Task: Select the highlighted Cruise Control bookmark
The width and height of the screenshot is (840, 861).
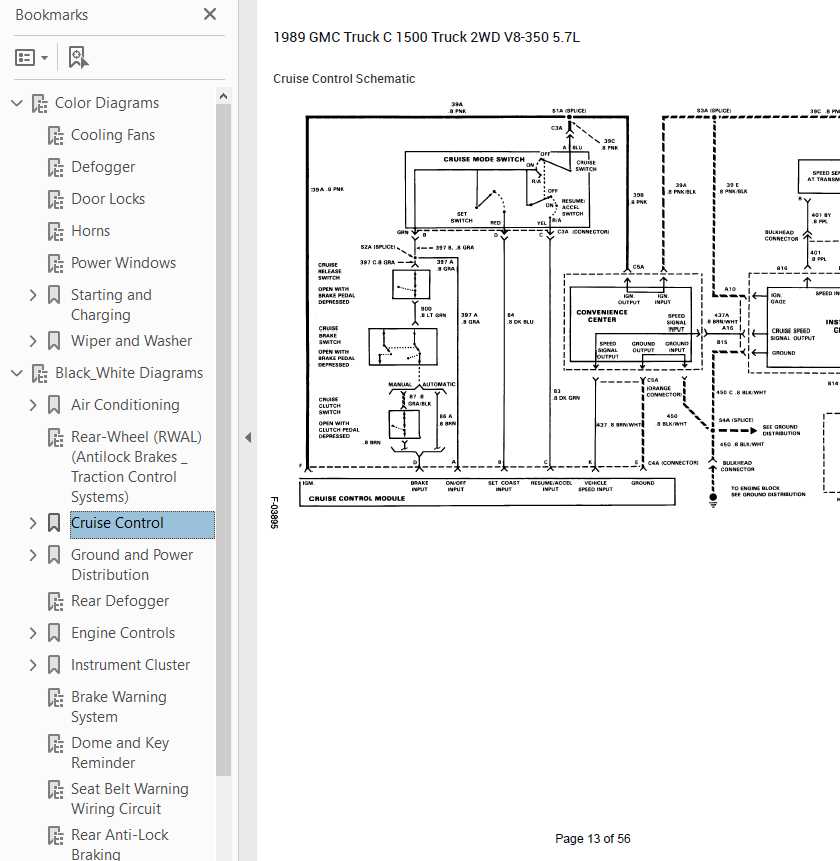Action: pos(142,524)
